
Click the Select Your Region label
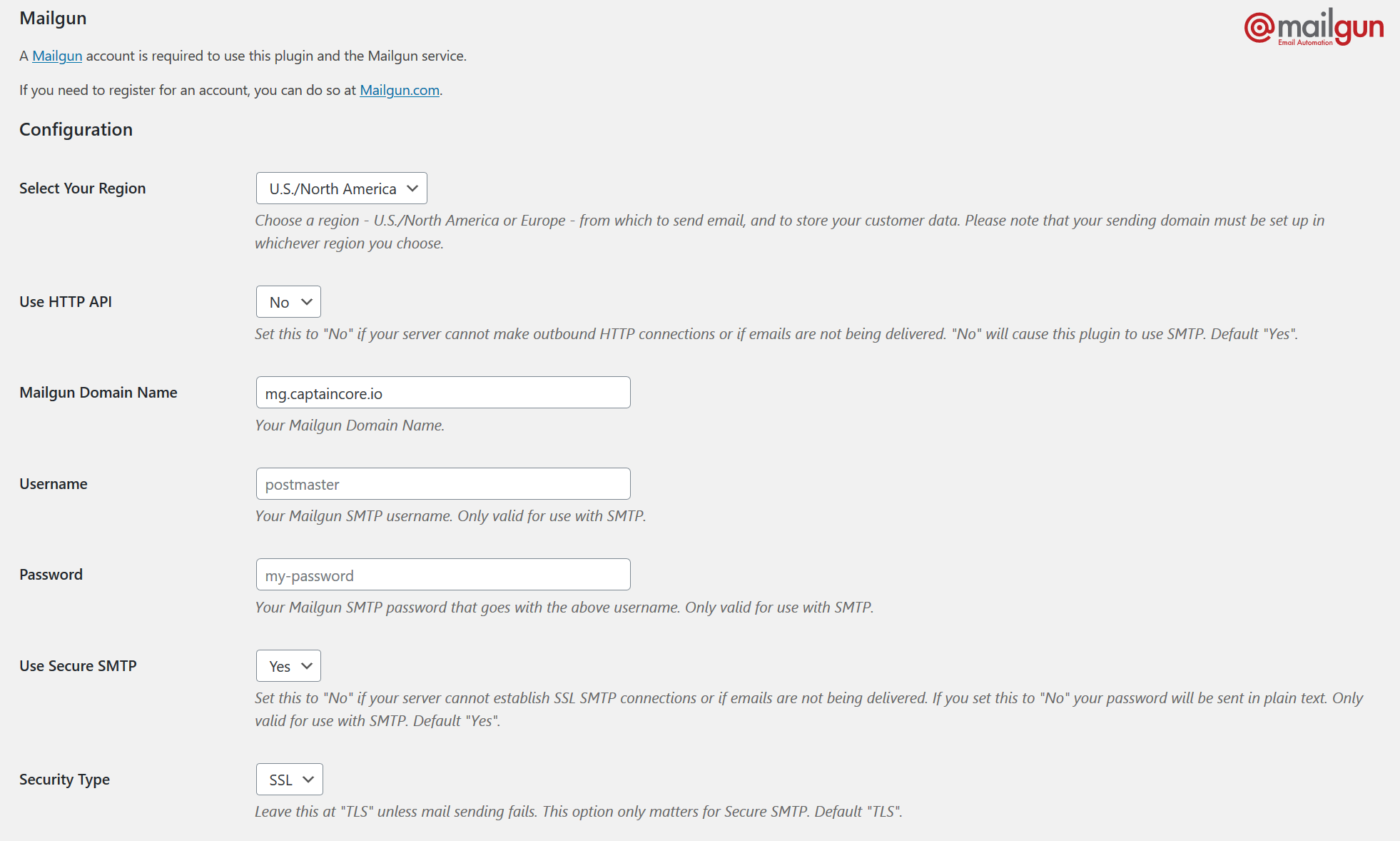click(x=82, y=188)
